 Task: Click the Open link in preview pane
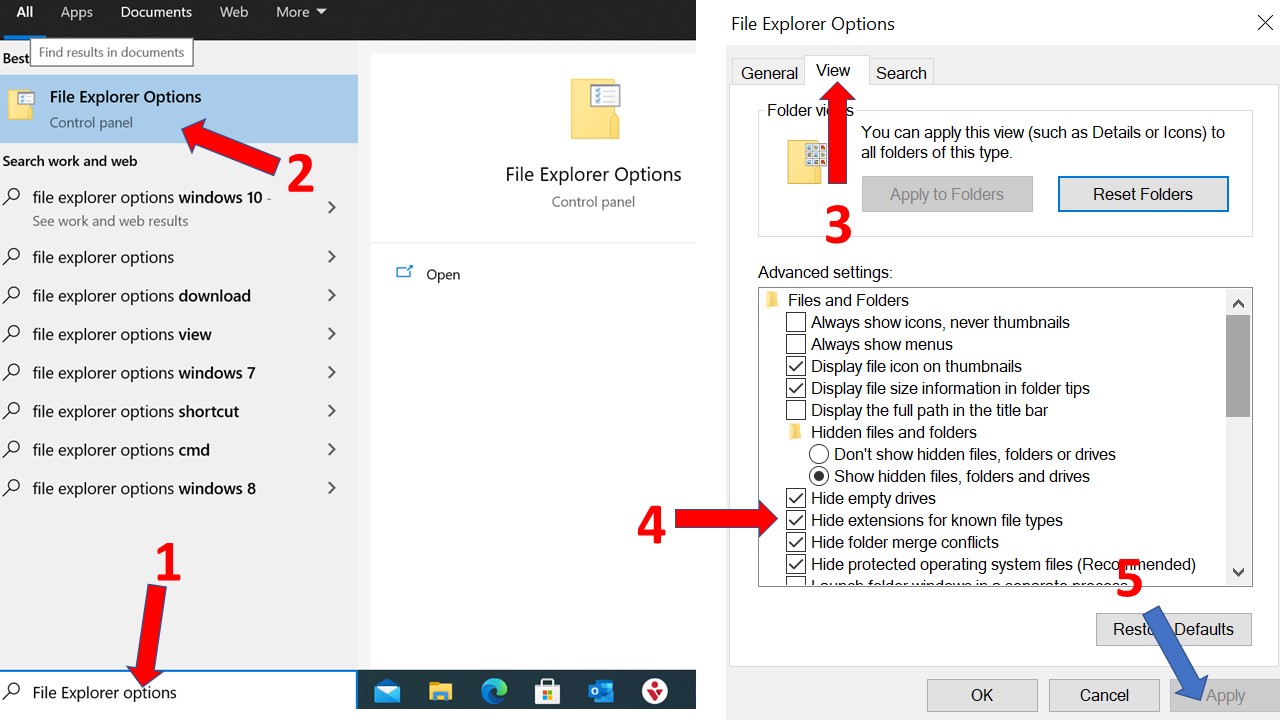click(x=443, y=274)
